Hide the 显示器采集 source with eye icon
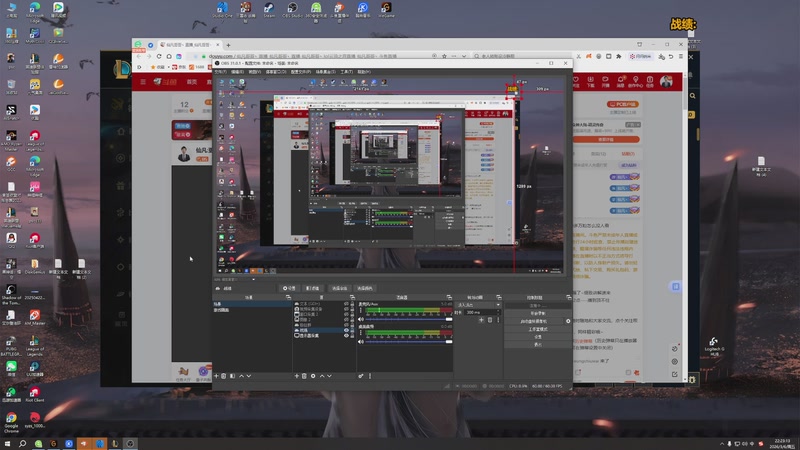 [x=346, y=336]
